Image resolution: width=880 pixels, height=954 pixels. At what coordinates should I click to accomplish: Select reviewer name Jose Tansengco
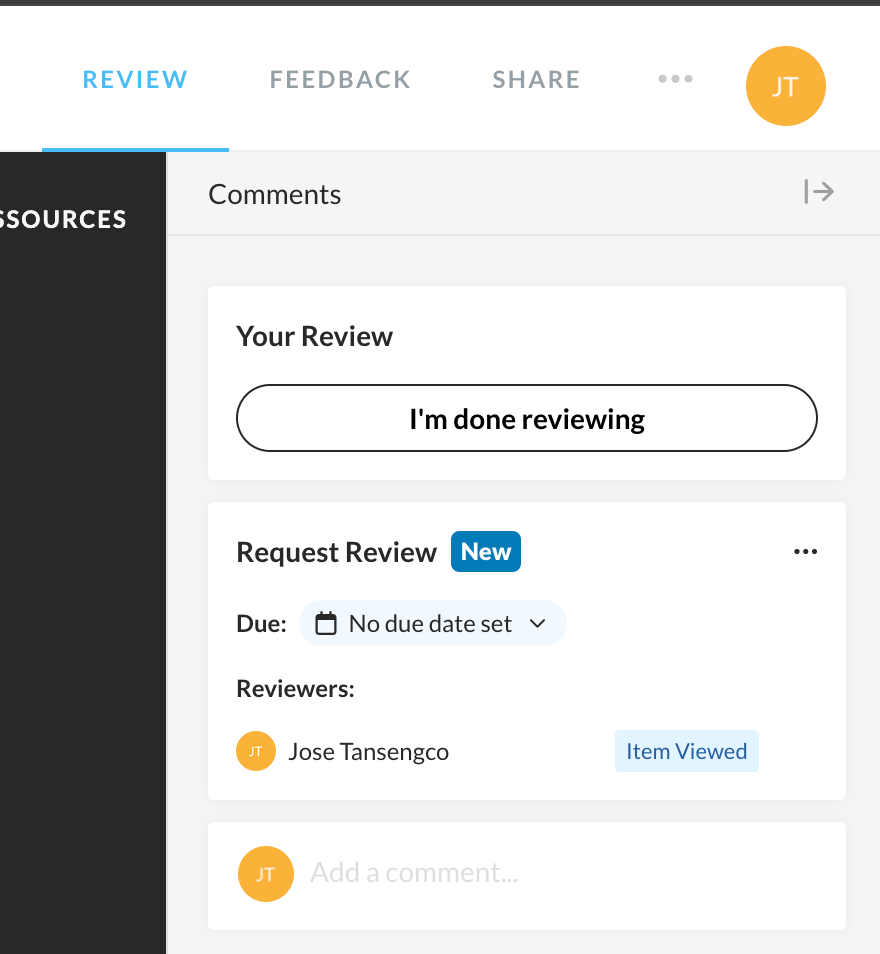click(368, 752)
